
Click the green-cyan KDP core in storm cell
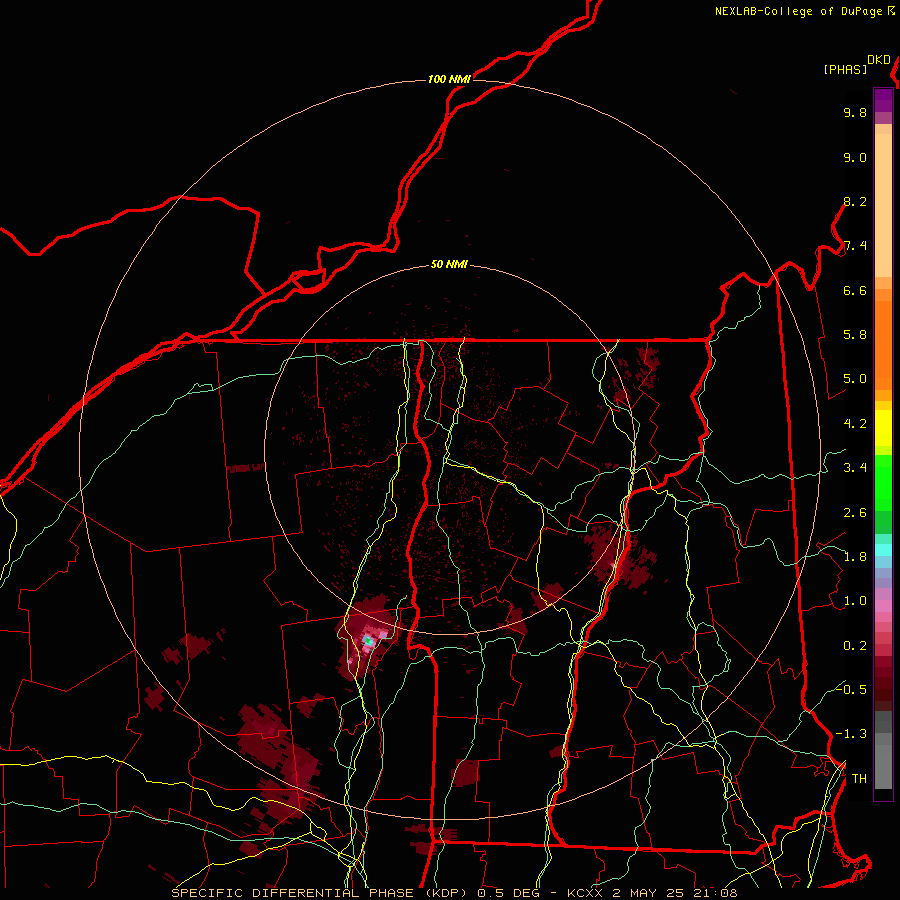368,641
